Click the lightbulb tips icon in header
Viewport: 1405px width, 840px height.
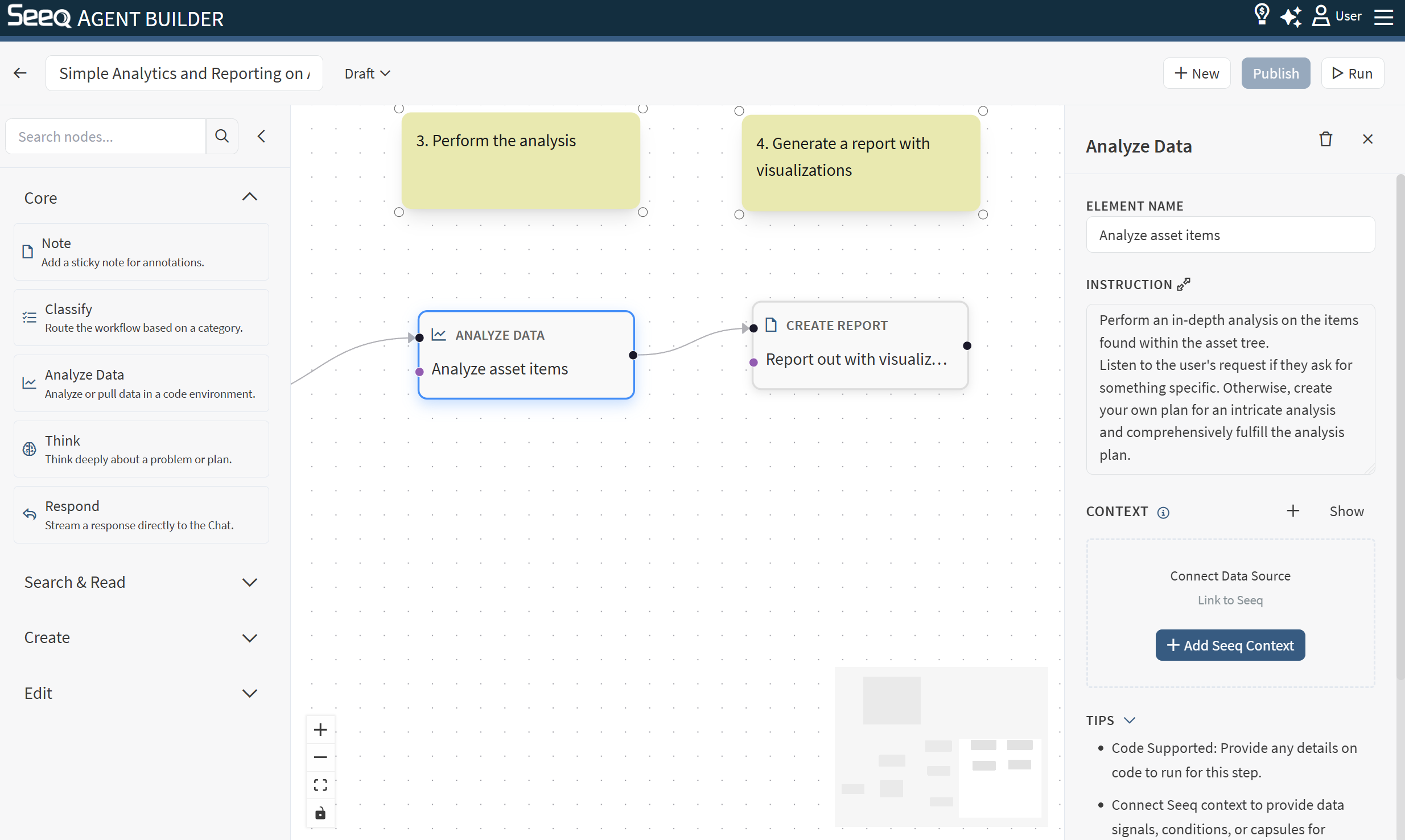tap(1262, 15)
